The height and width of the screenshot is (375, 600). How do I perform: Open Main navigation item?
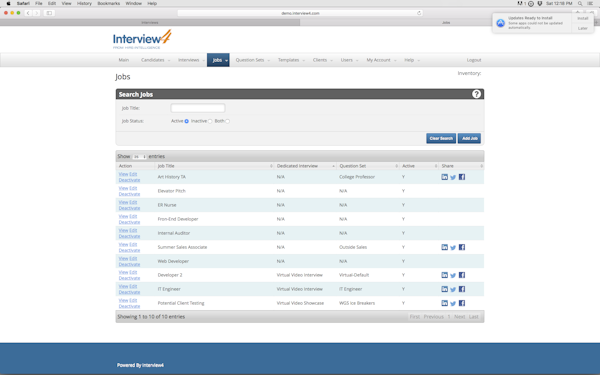tap(124, 60)
